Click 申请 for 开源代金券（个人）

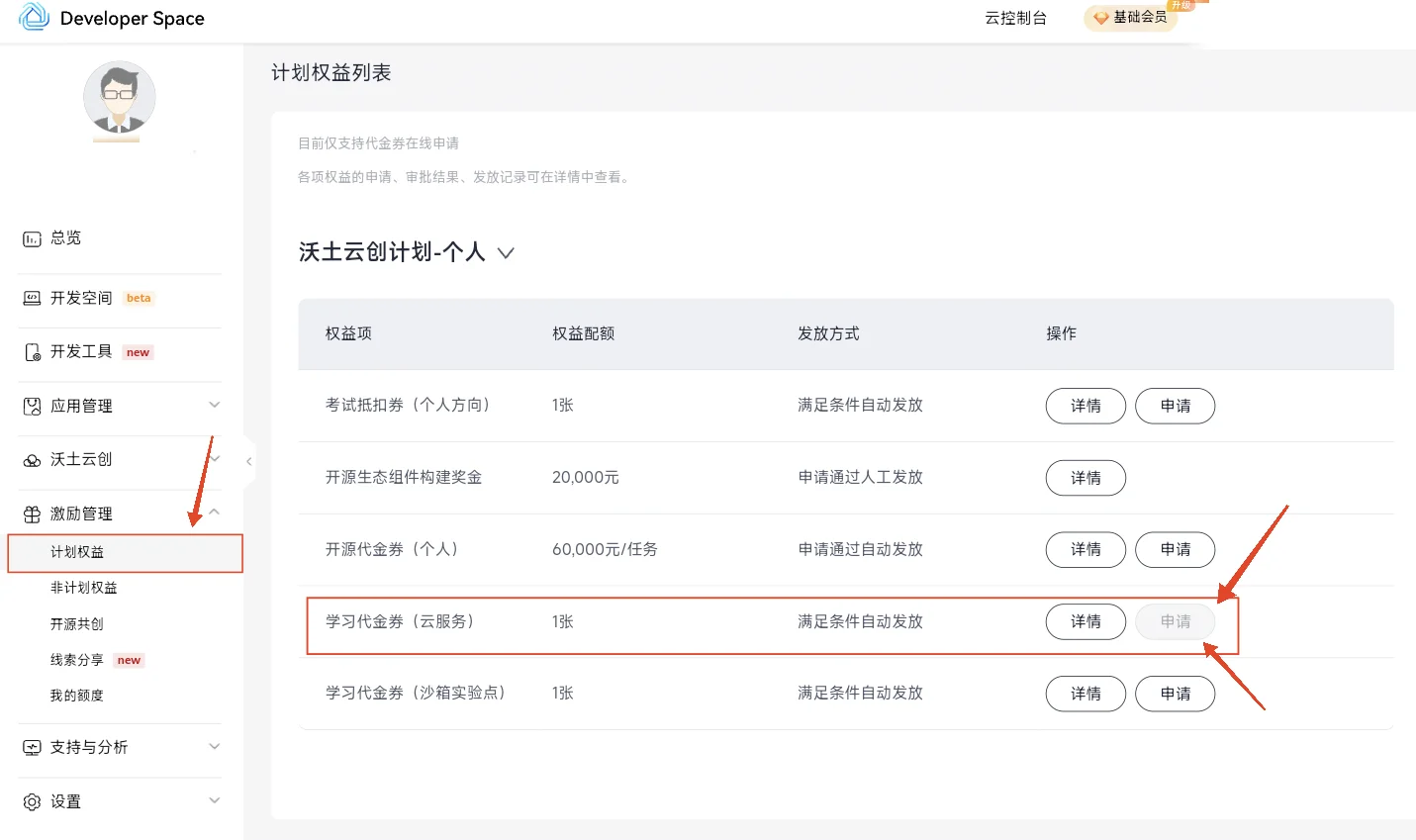click(1176, 549)
